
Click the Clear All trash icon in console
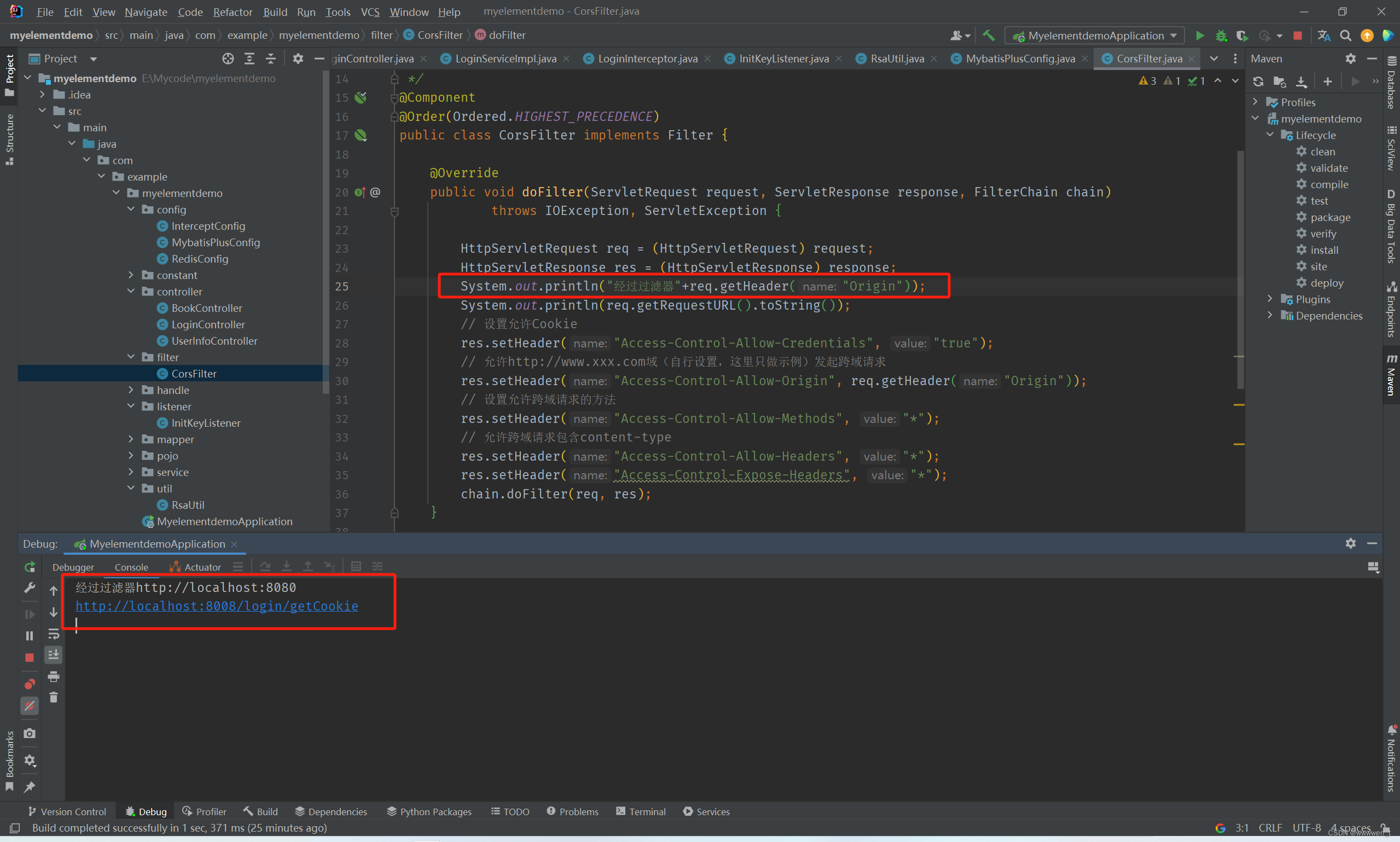(x=53, y=698)
